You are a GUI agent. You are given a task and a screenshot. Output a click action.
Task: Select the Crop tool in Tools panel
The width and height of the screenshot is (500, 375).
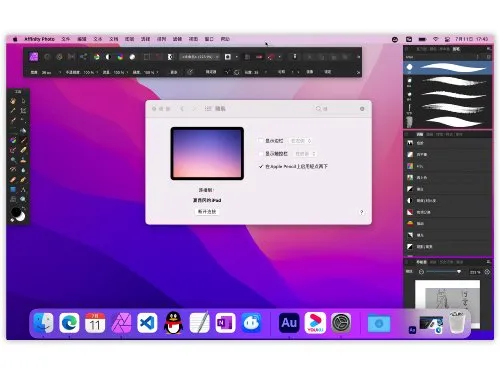pyautogui.click(x=23, y=110)
